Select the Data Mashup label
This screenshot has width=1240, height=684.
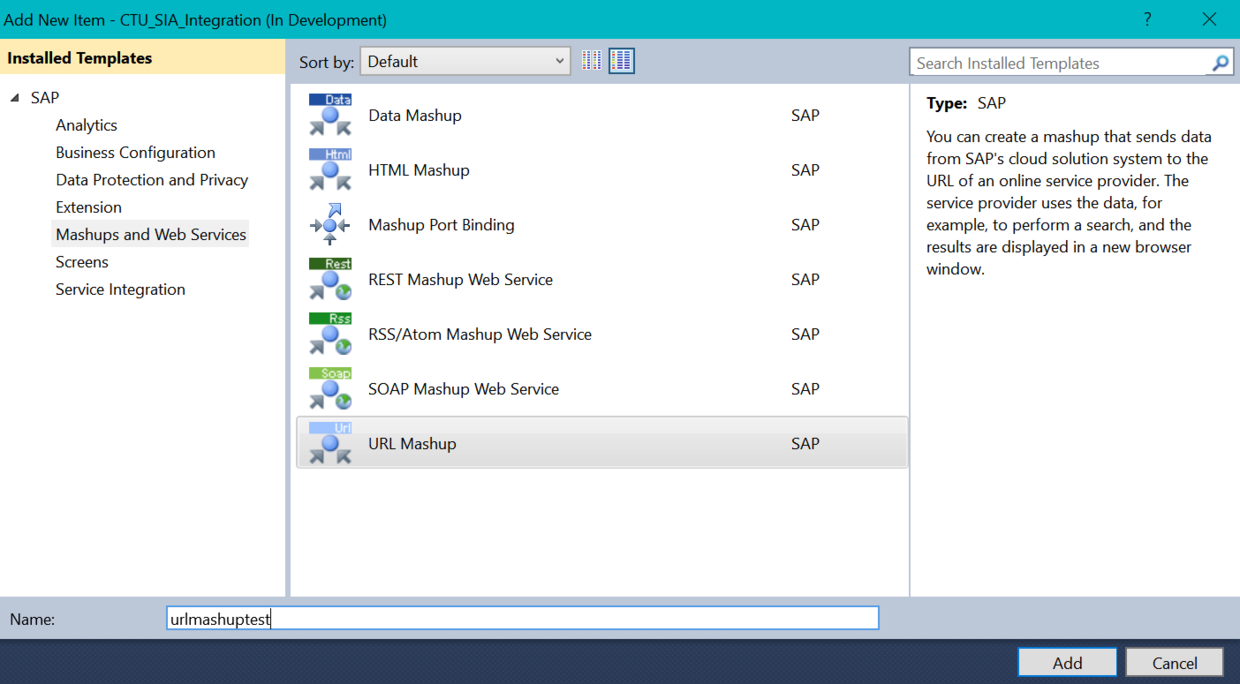pos(415,115)
